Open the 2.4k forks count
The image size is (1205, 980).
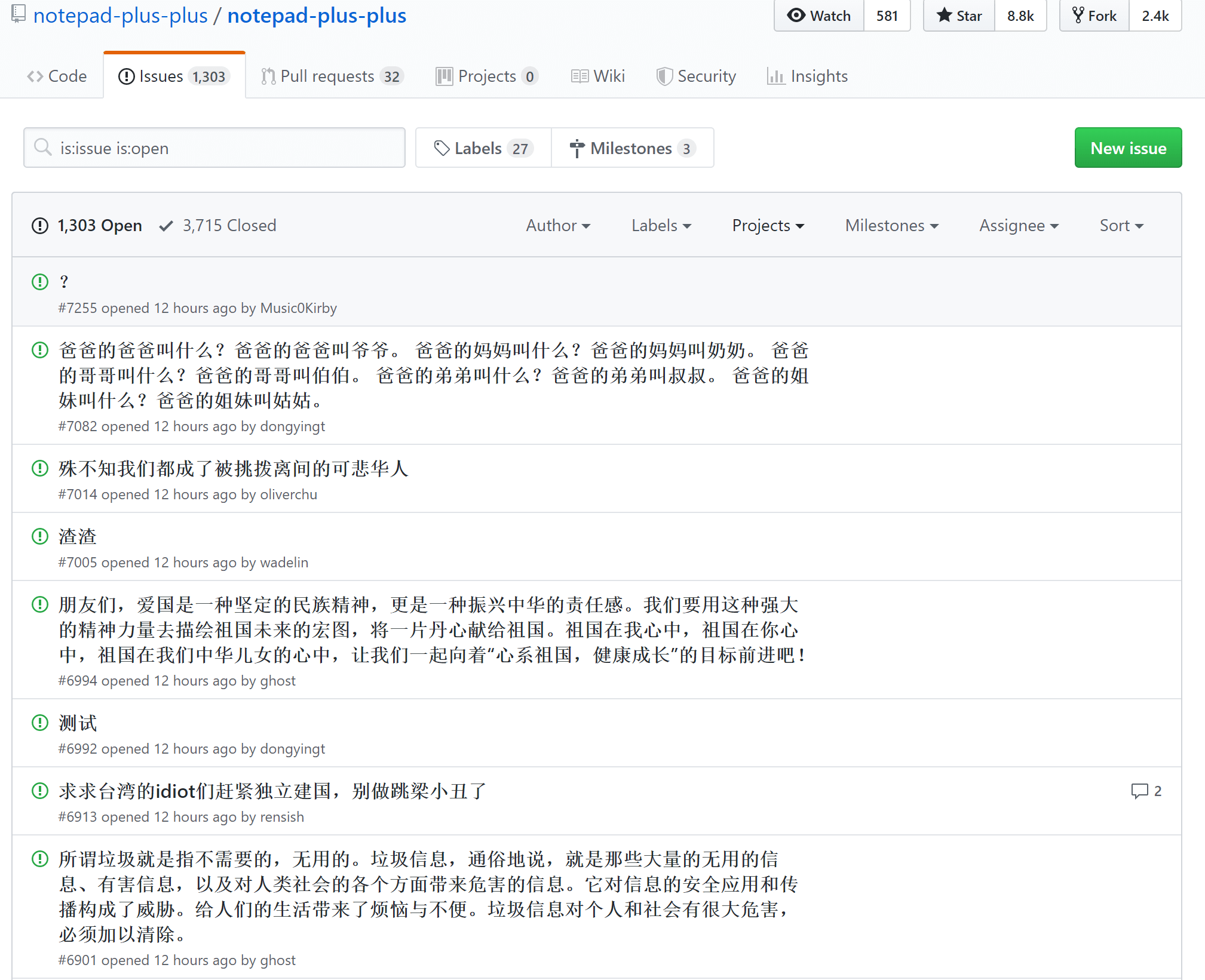pyautogui.click(x=1155, y=16)
